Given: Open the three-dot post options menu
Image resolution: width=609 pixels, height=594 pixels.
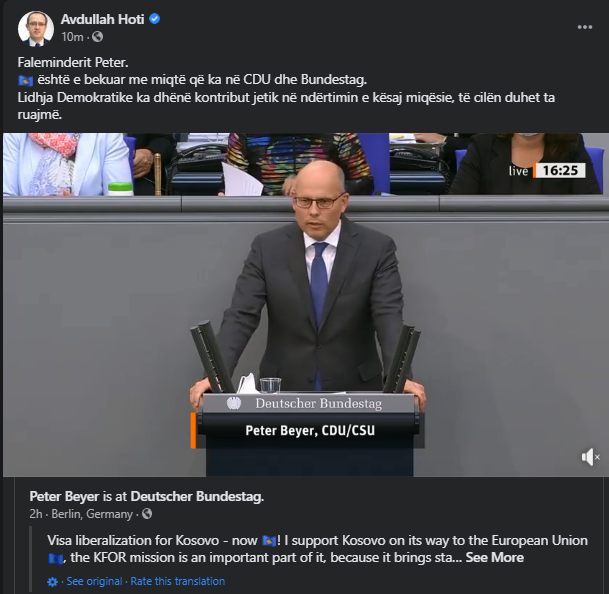Looking at the screenshot, I should (585, 27).
